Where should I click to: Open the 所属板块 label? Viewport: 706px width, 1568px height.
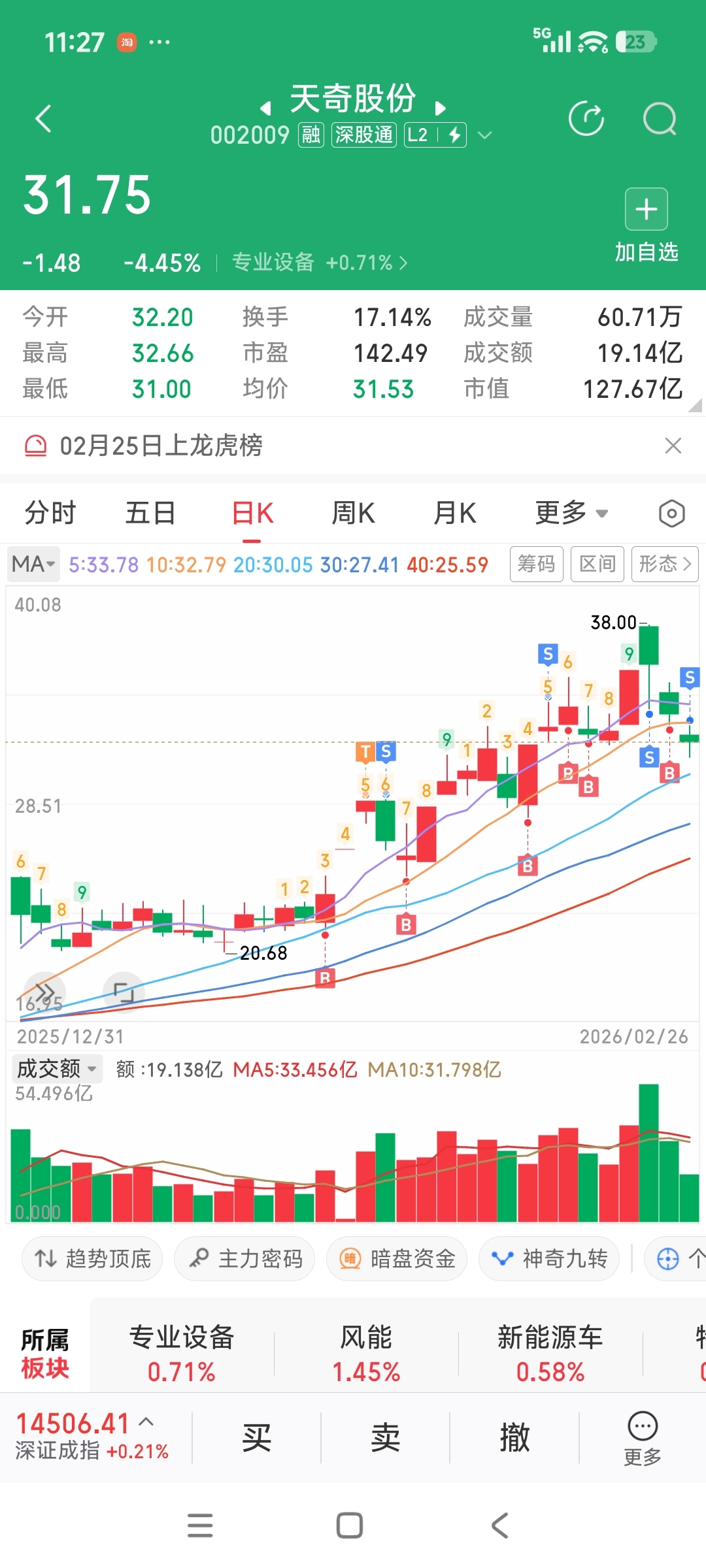pos(45,1354)
